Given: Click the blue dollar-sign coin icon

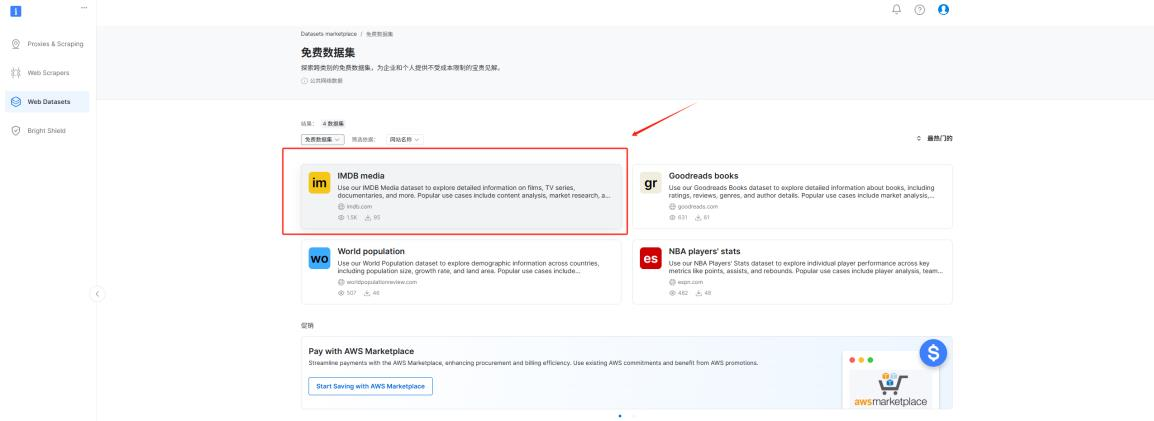Looking at the screenshot, I should click(x=933, y=353).
